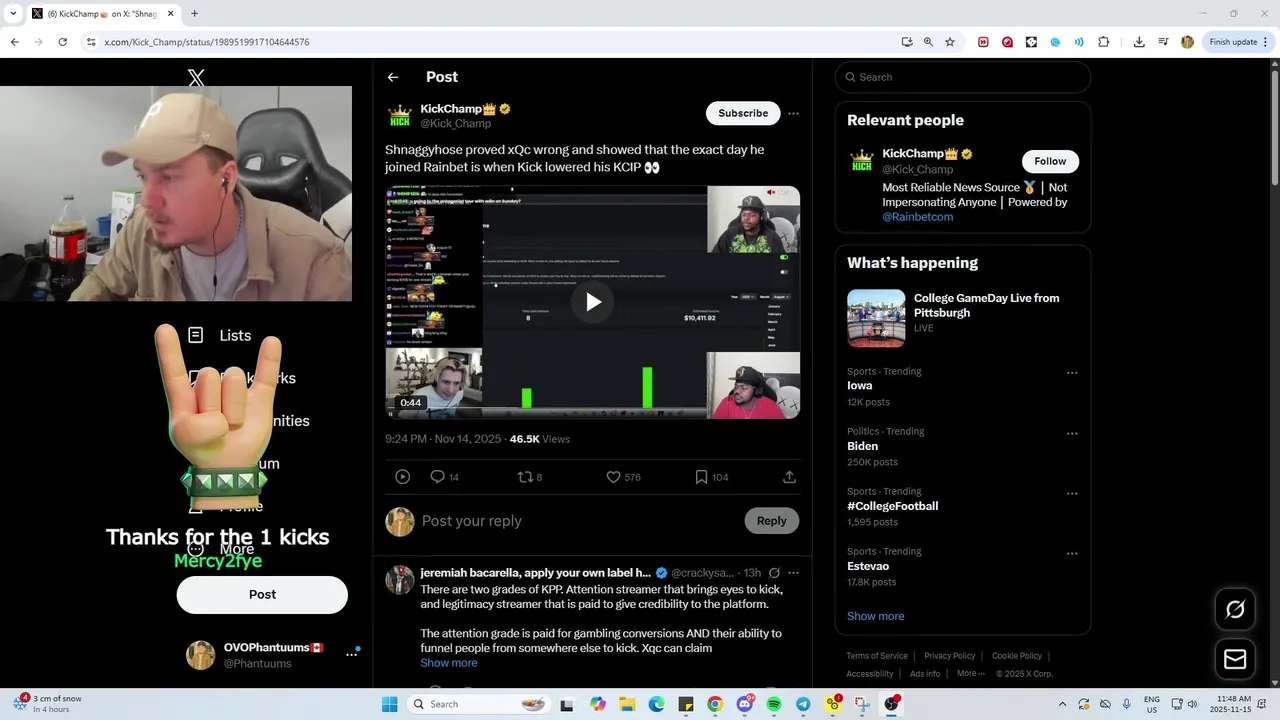Open Chrome's install app icon
The width and height of the screenshot is (1280, 720).
(x=907, y=42)
